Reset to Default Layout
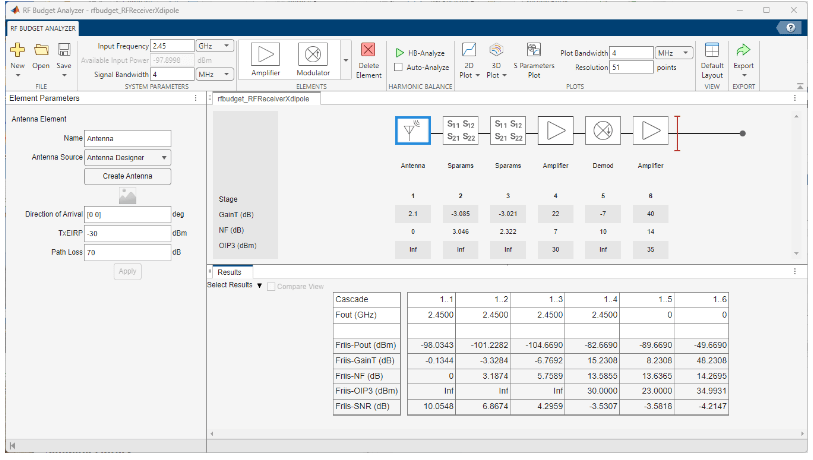The height and width of the screenshot is (460, 813). [x=712, y=58]
